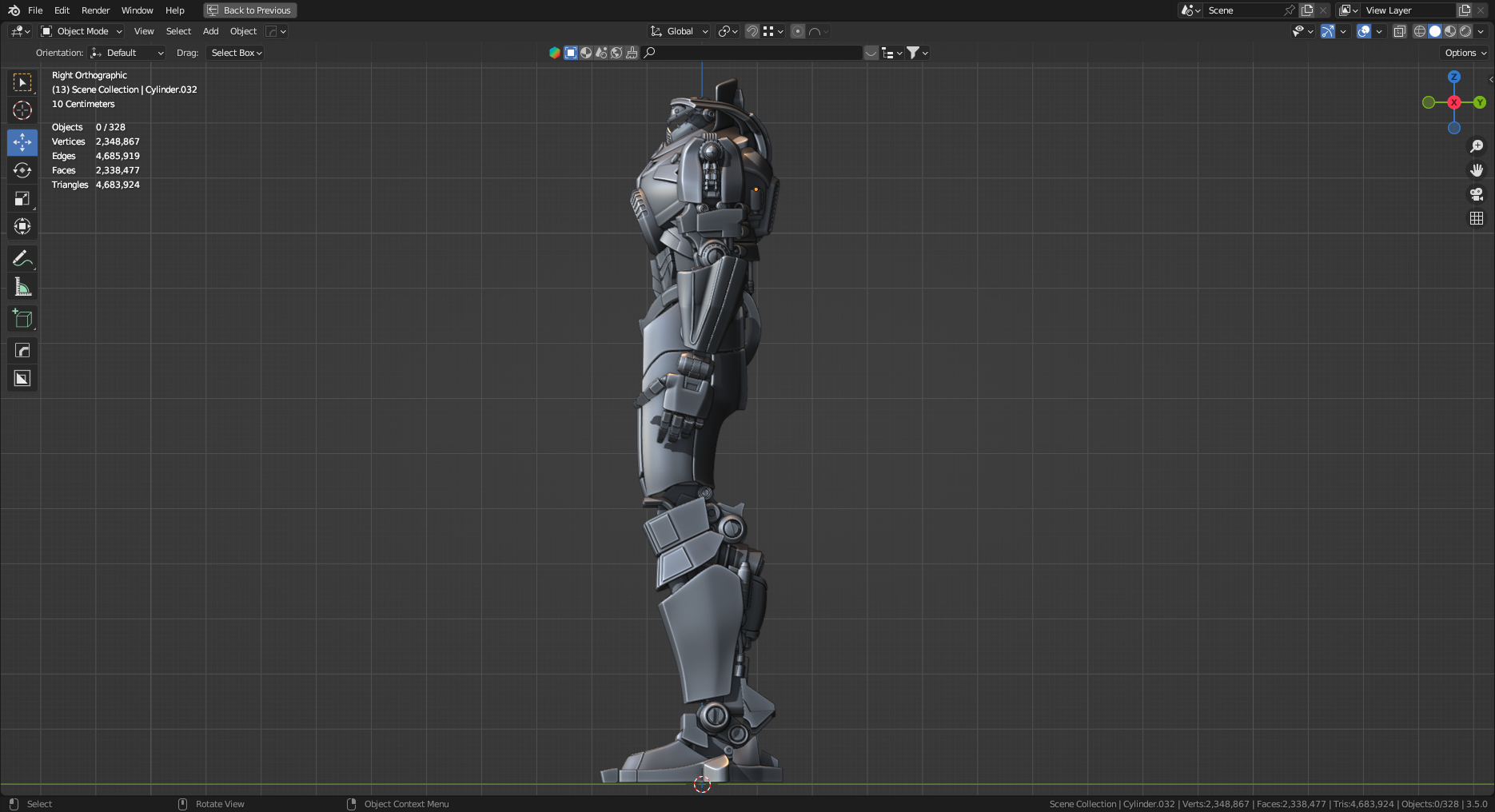Activate the 3D Cursor tool
Screen dimensions: 1495x812
coord(22,110)
